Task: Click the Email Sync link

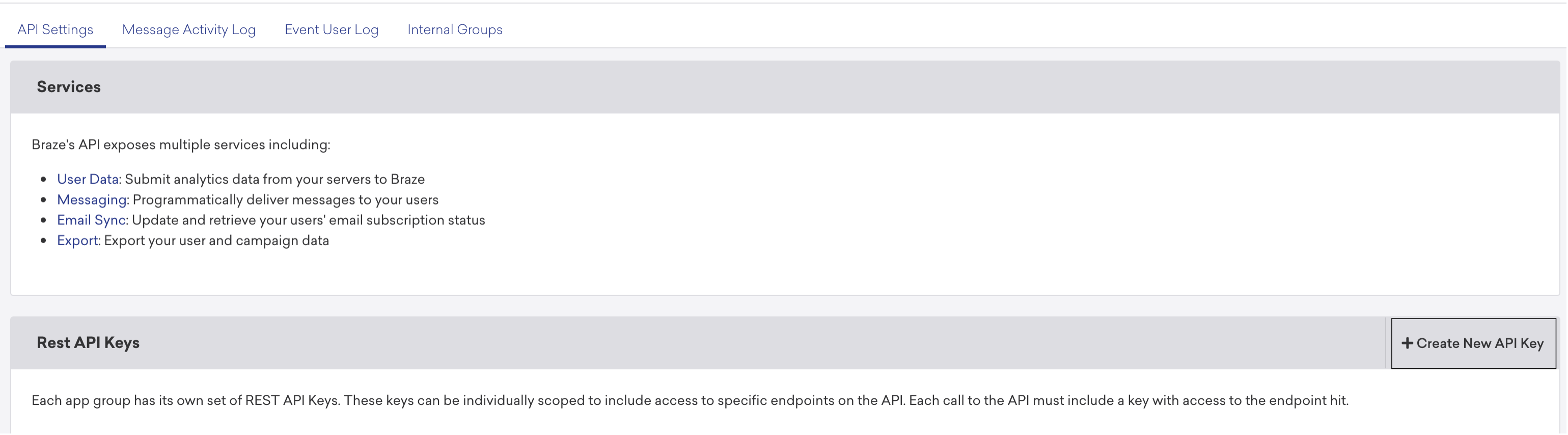Action: click(91, 220)
